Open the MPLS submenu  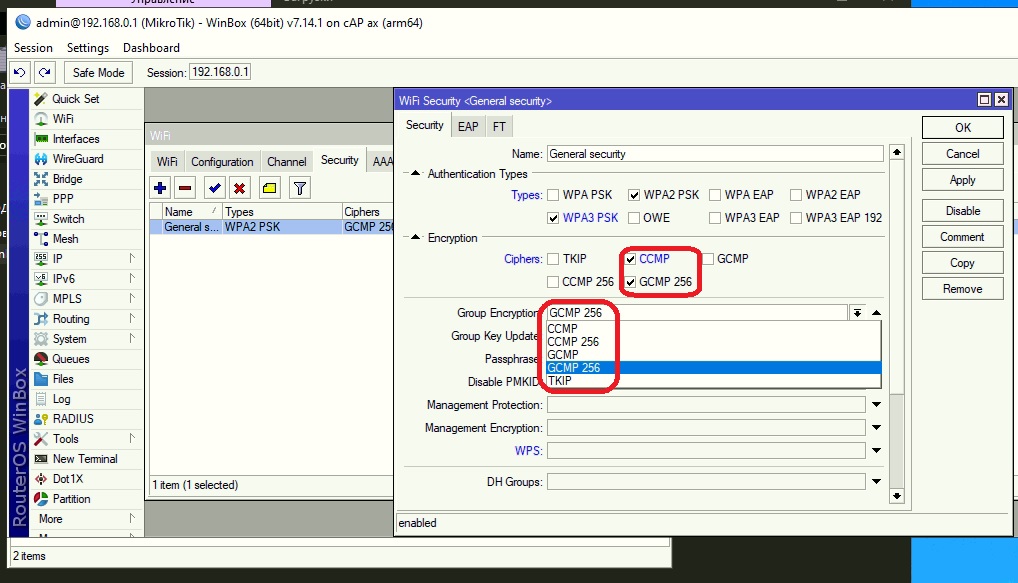67,299
